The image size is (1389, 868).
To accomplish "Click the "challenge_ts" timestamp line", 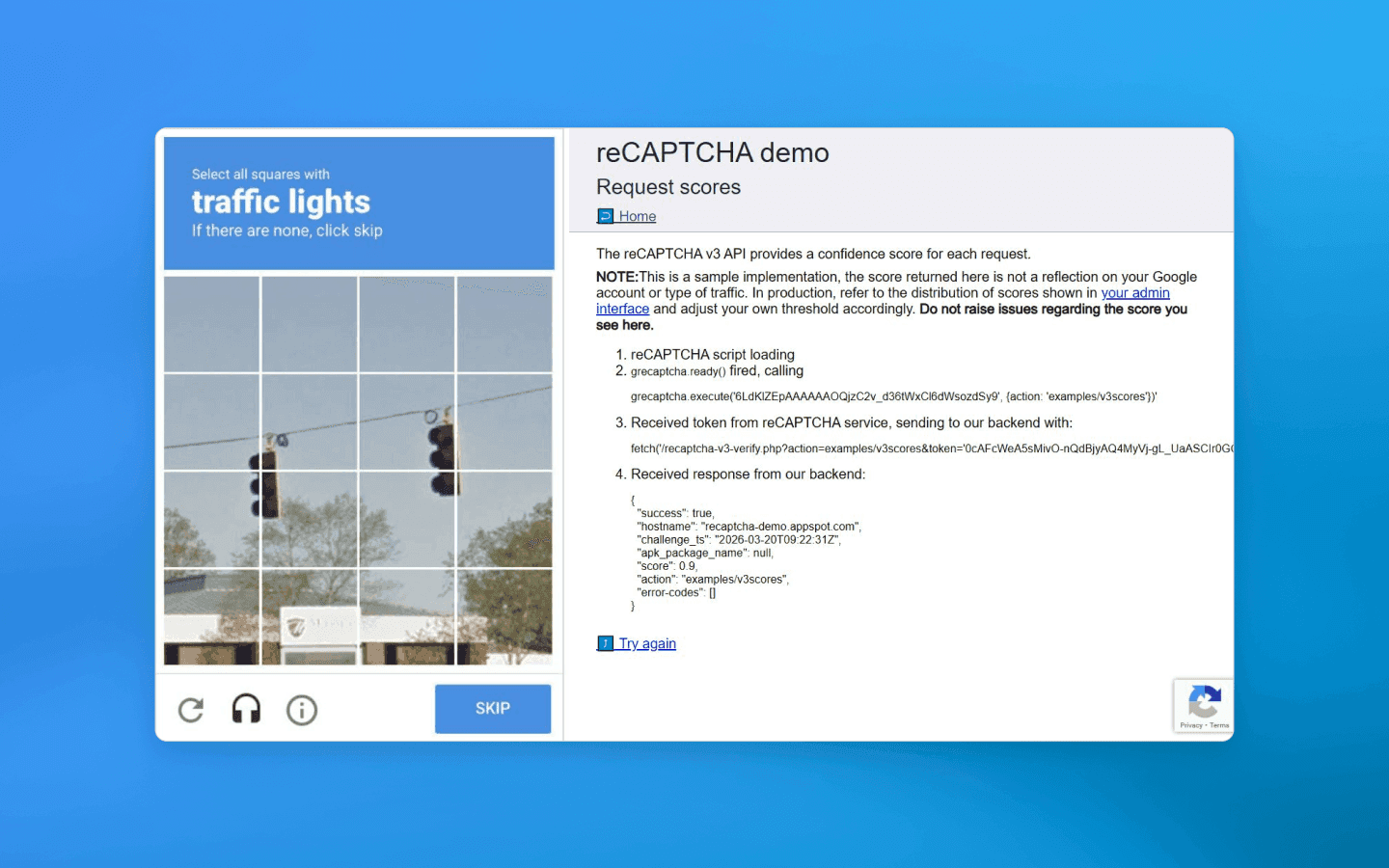I will click(739, 540).
